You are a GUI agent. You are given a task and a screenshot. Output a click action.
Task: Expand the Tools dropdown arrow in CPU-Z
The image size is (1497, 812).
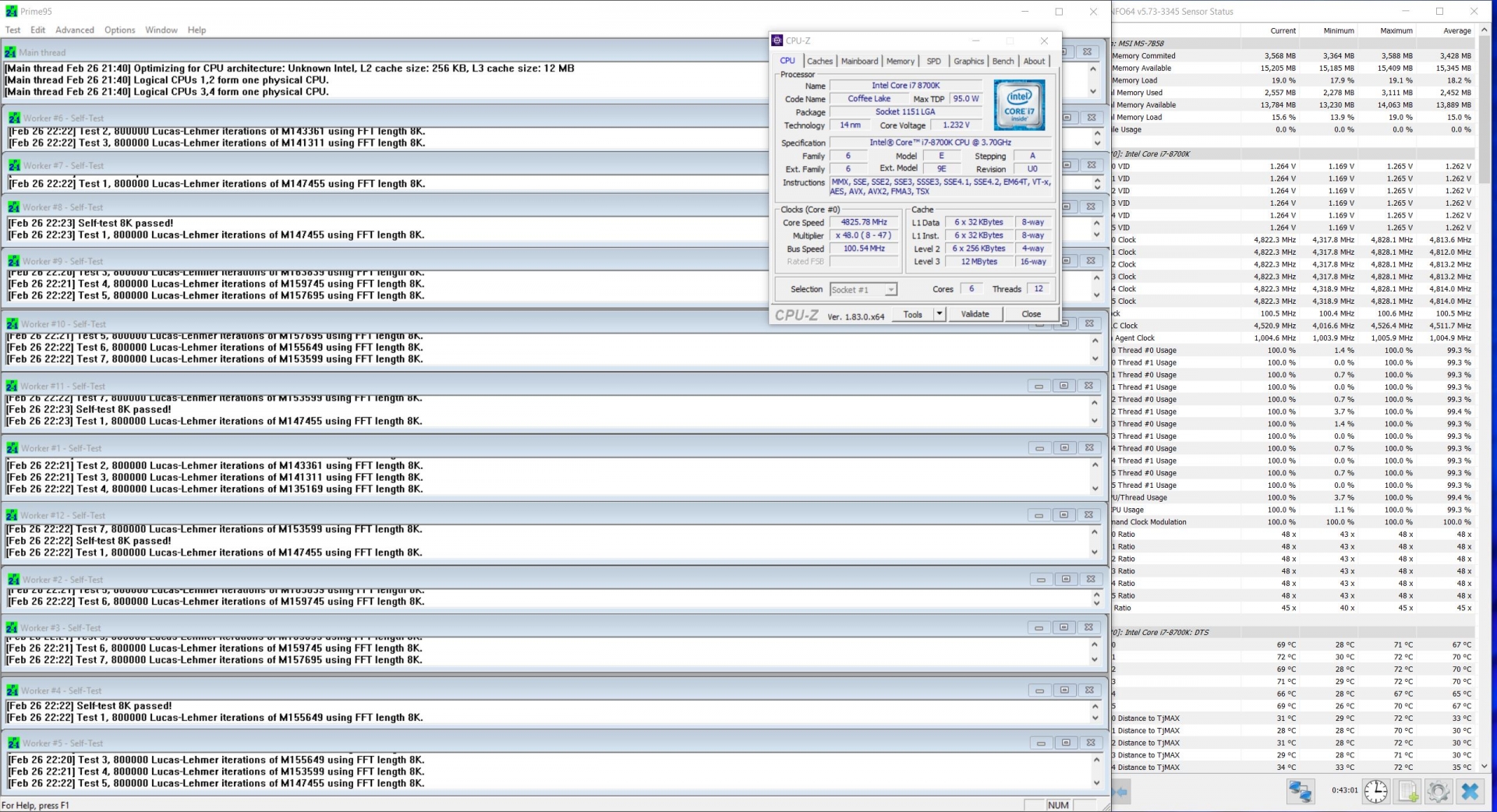tap(940, 314)
